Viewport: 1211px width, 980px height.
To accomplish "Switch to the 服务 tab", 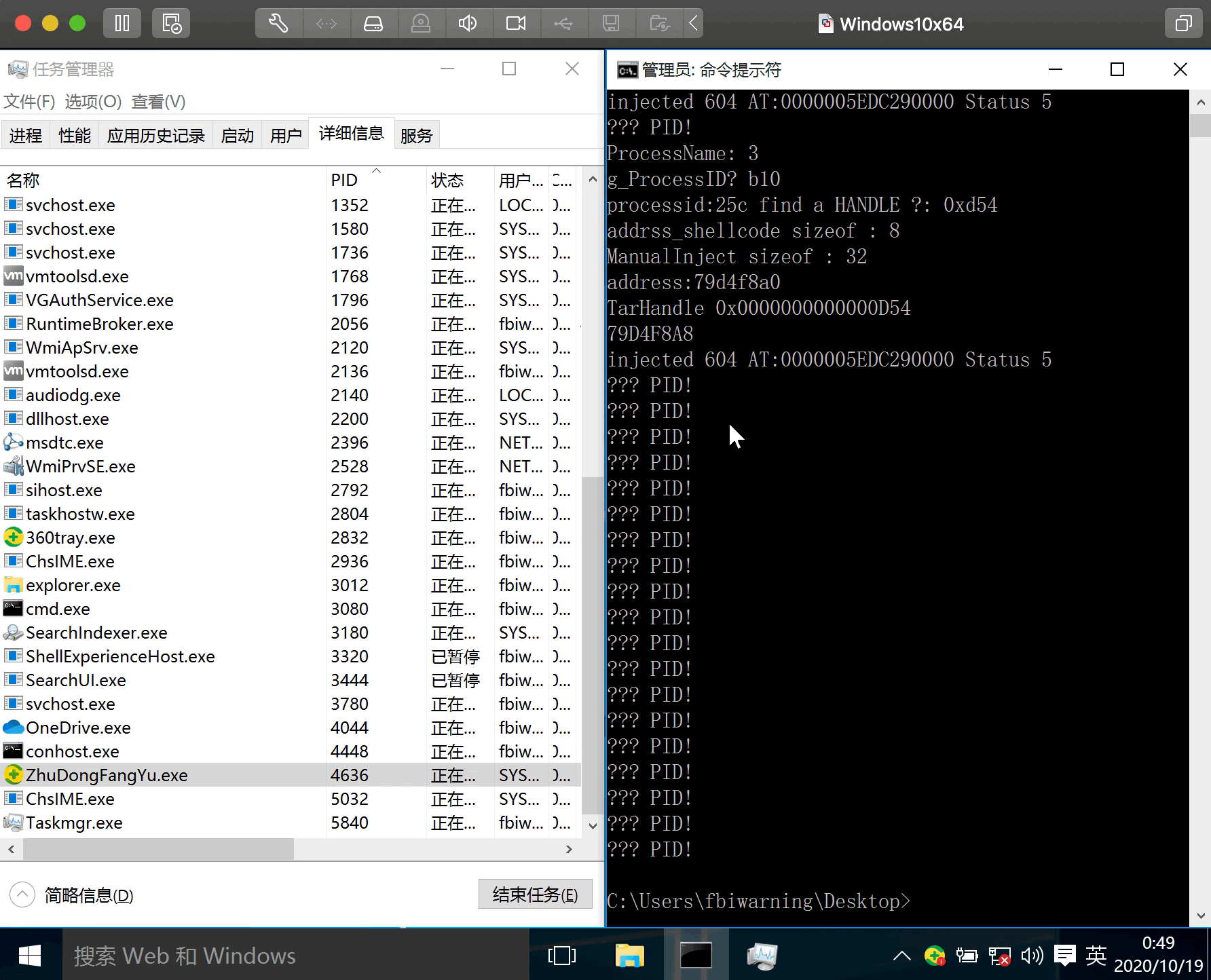I will click(x=416, y=136).
